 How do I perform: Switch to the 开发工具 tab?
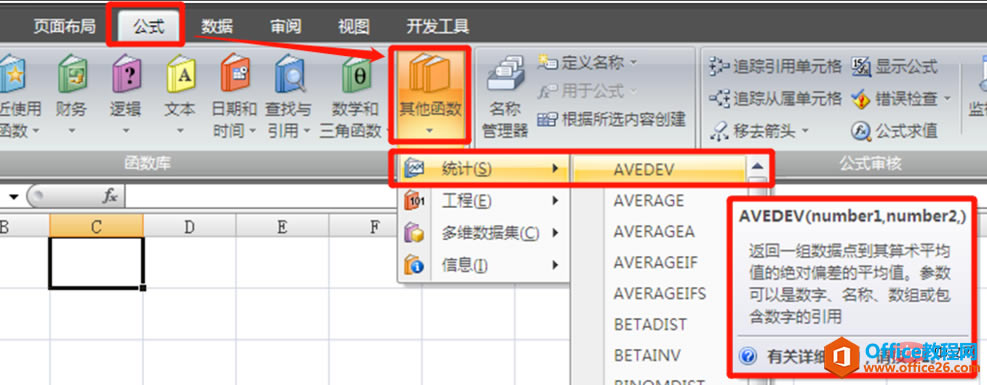point(437,26)
